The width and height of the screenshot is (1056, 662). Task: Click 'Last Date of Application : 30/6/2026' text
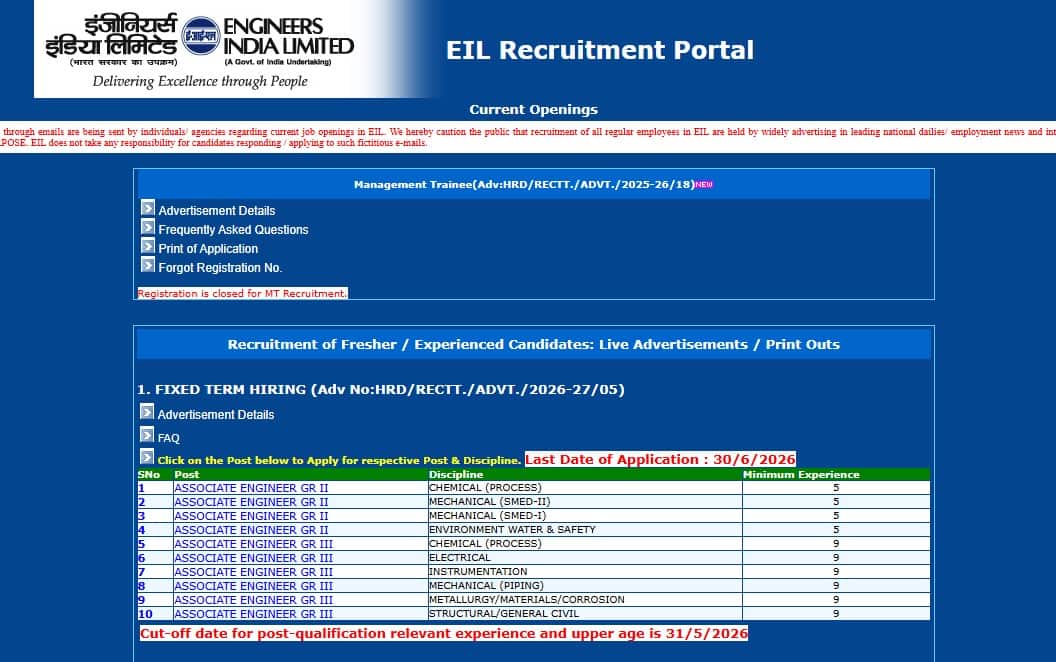coord(660,459)
